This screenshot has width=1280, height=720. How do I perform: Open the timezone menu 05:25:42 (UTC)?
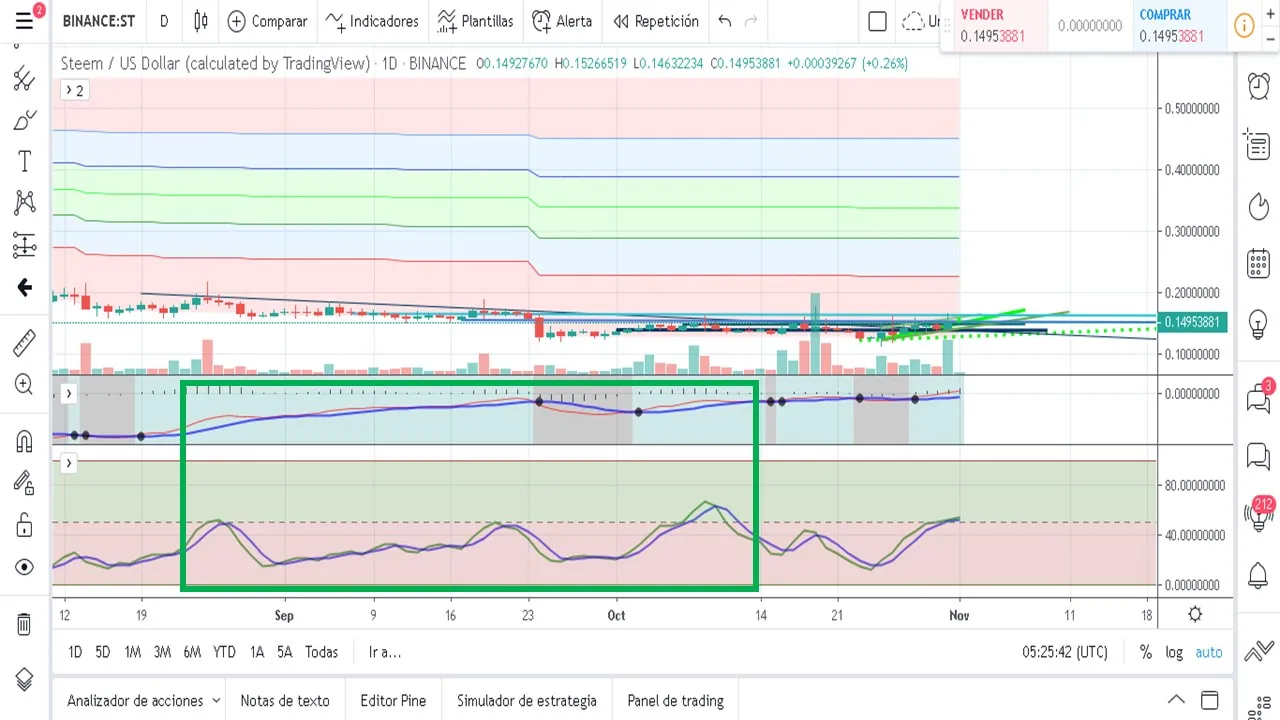tap(1065, 652)
